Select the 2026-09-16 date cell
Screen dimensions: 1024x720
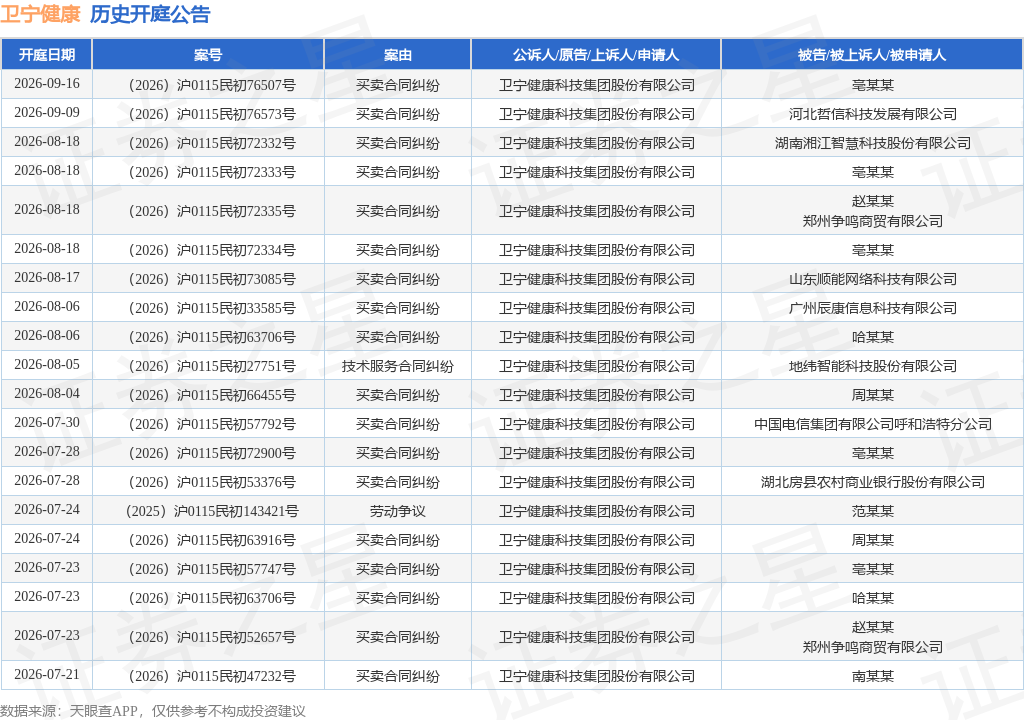[47, 84]
